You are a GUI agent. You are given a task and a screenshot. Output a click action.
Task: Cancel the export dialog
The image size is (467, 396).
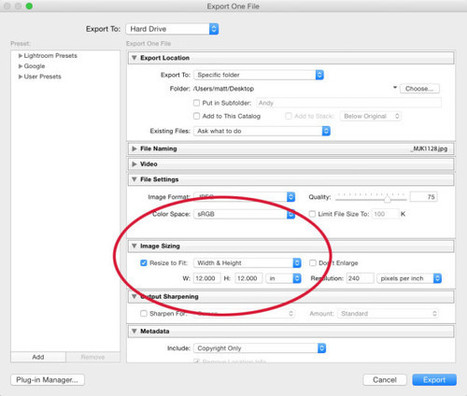(x=385, y=380)
